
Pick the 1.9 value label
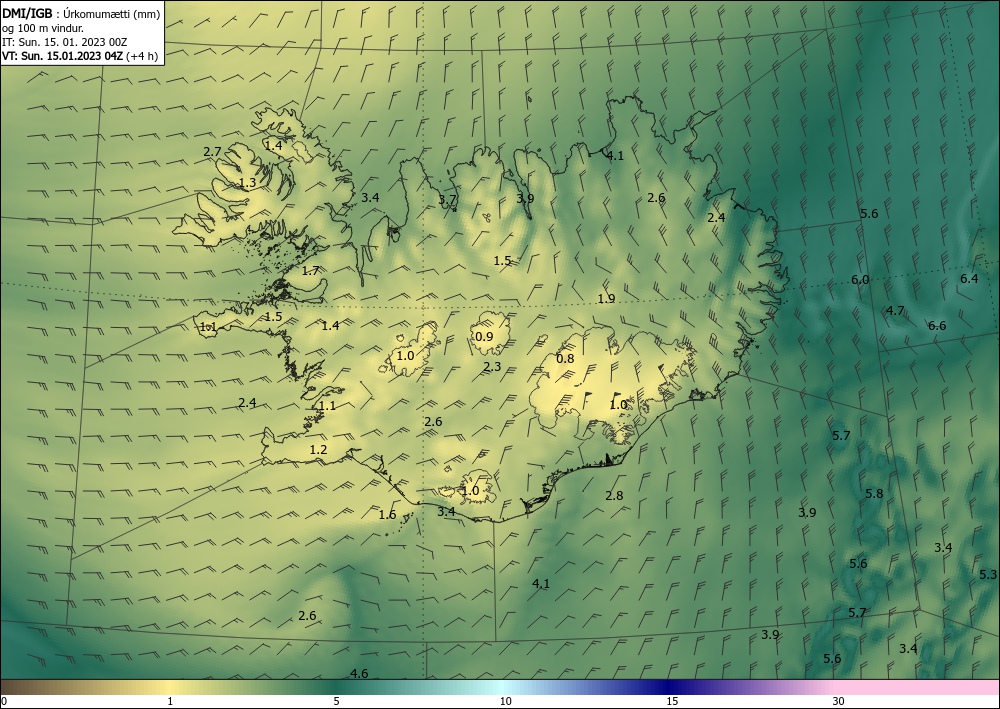(606, 298)
